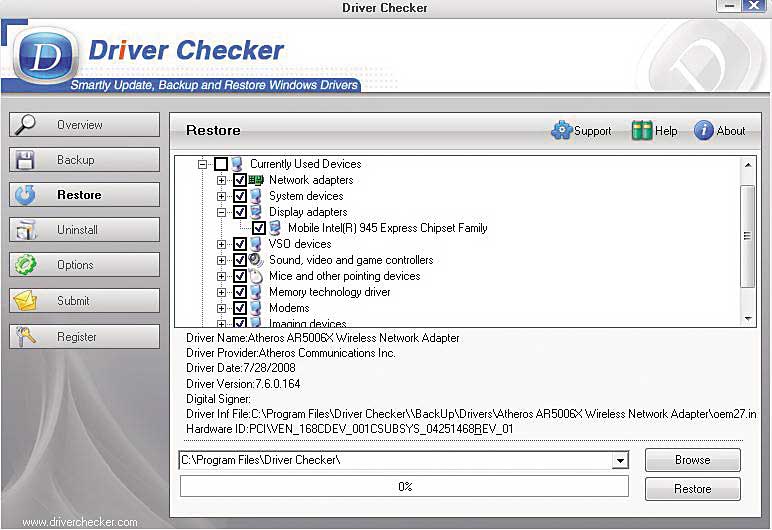Click the device tree scrollbar thumb

point(747,236)
